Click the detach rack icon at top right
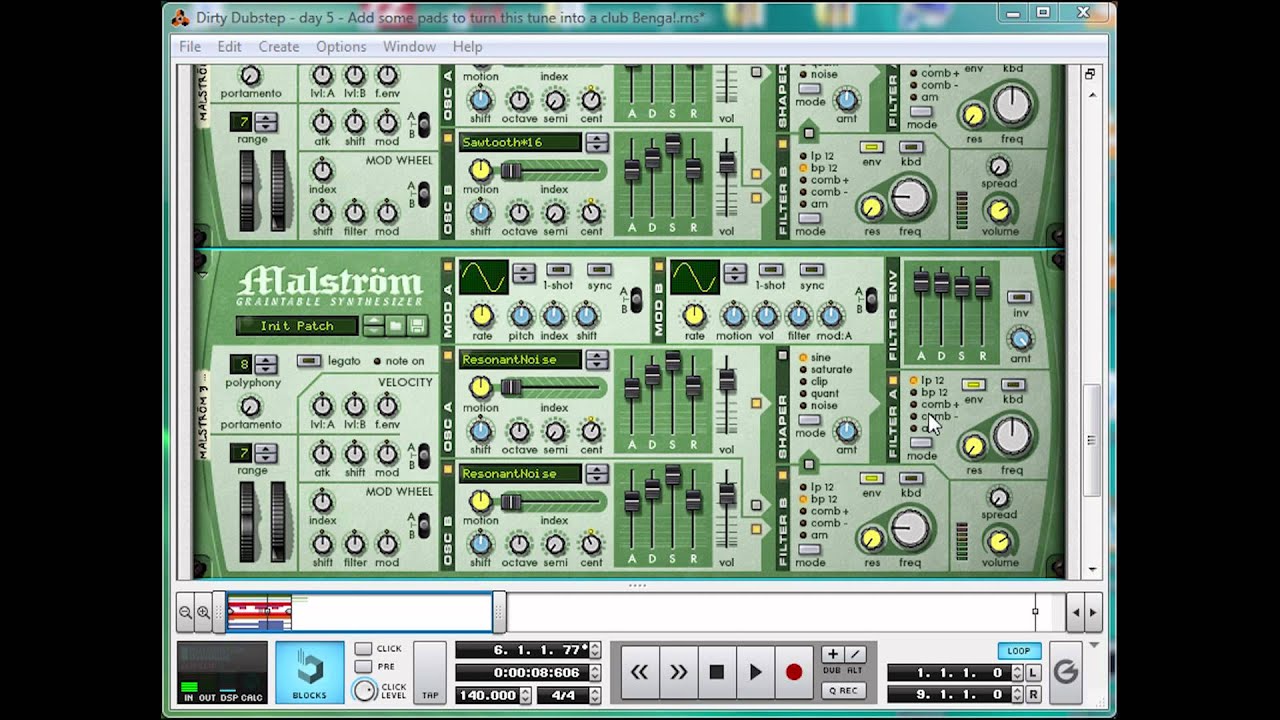The image size is (1280, 720). click(1090, 74)
